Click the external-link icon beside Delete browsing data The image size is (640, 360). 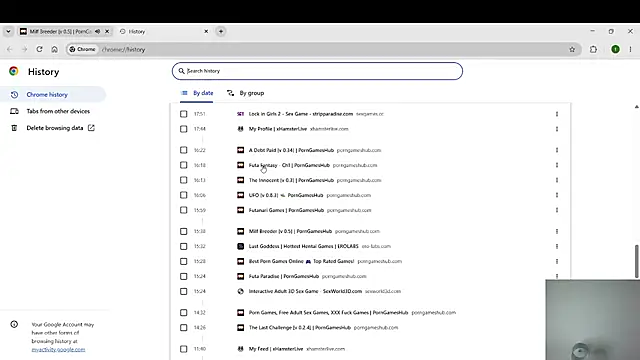91,128
